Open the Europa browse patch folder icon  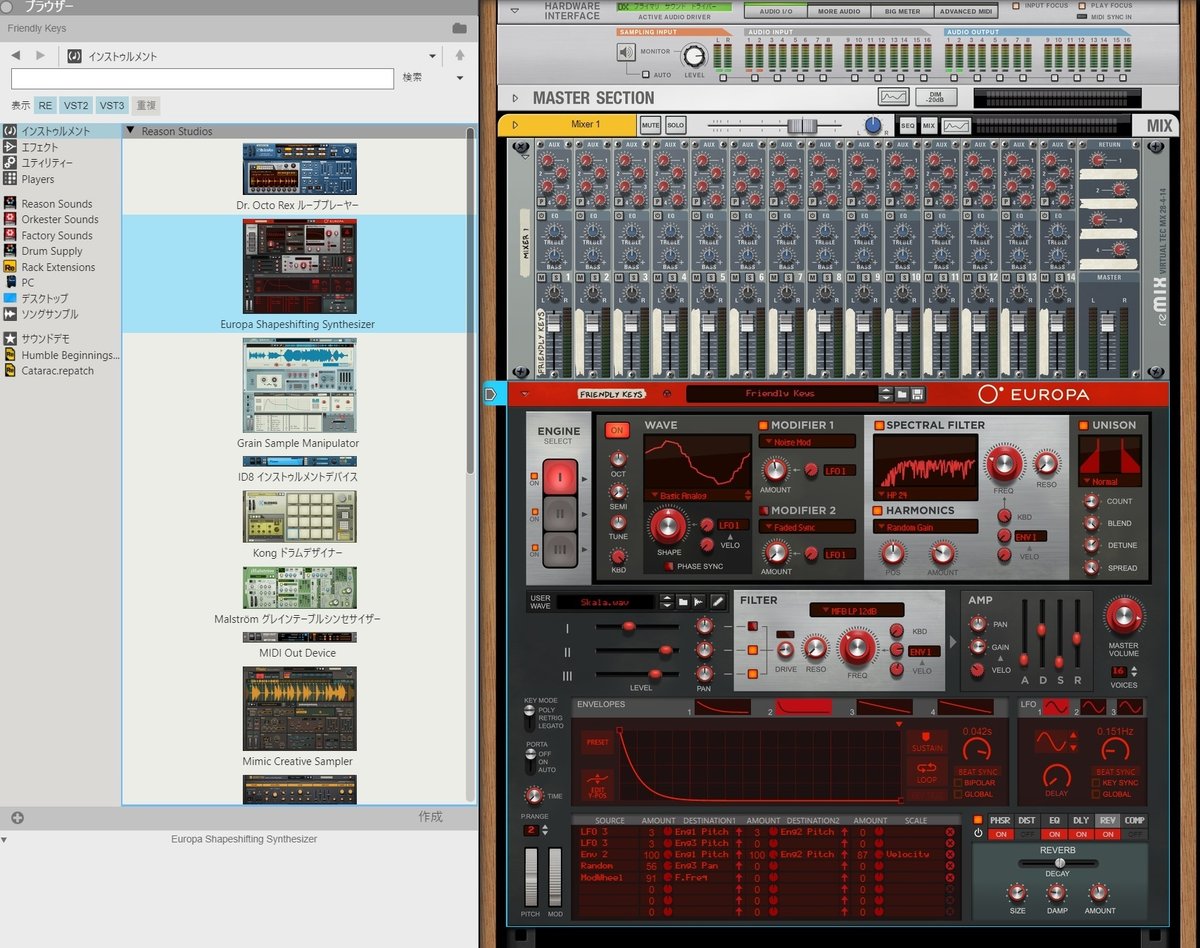(901, 394)
